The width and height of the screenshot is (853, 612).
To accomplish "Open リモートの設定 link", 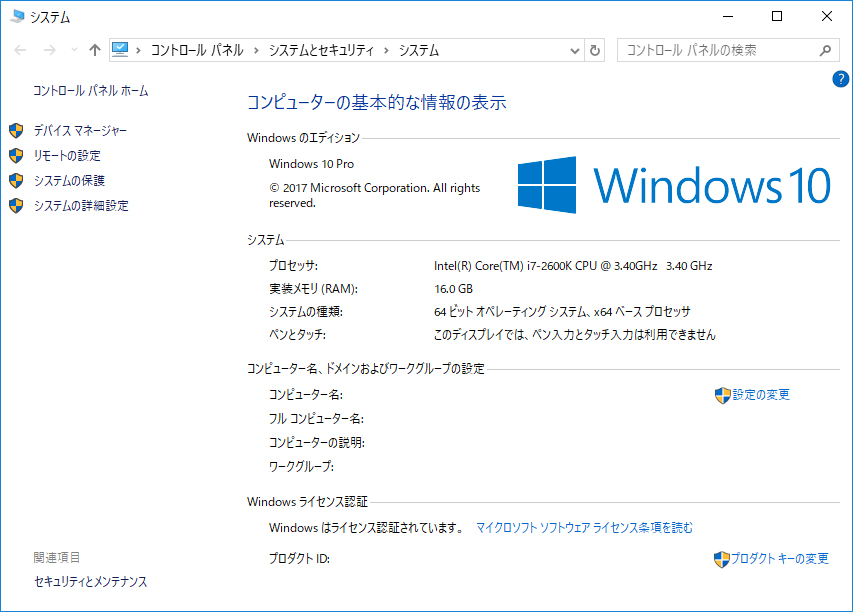I will pos(67,156).
